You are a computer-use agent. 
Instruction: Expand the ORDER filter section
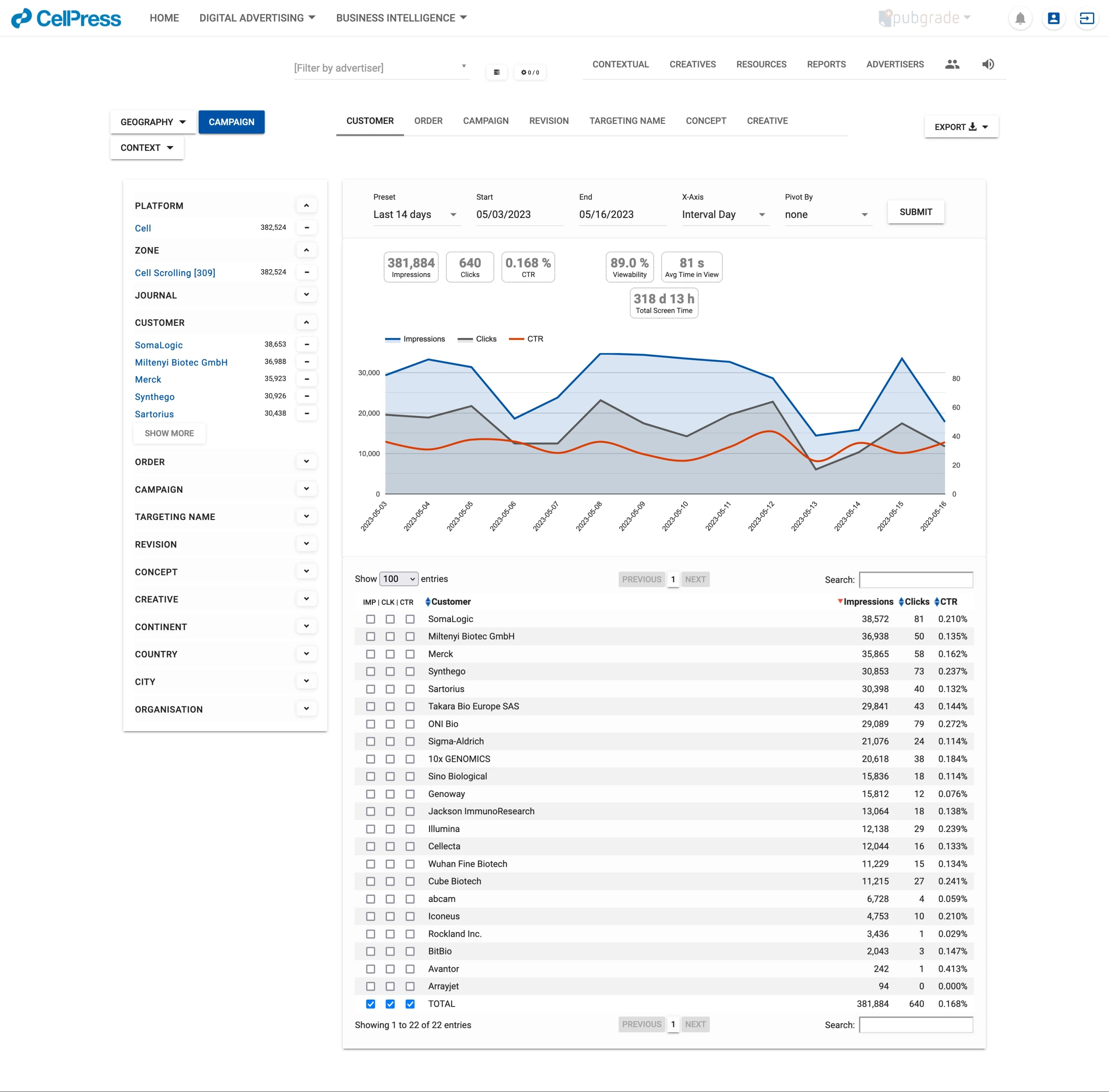(x=307, y=462)
